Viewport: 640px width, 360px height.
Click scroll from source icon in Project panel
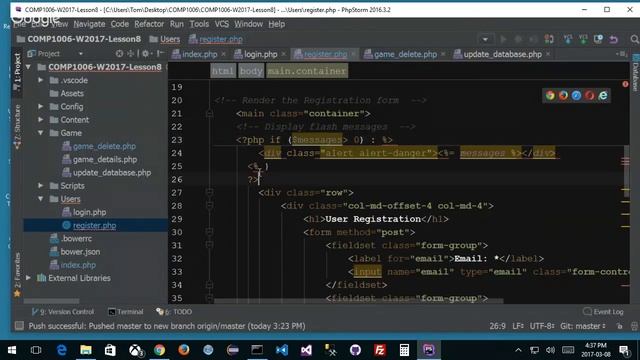pyautogui.click(x=119, y=53)
